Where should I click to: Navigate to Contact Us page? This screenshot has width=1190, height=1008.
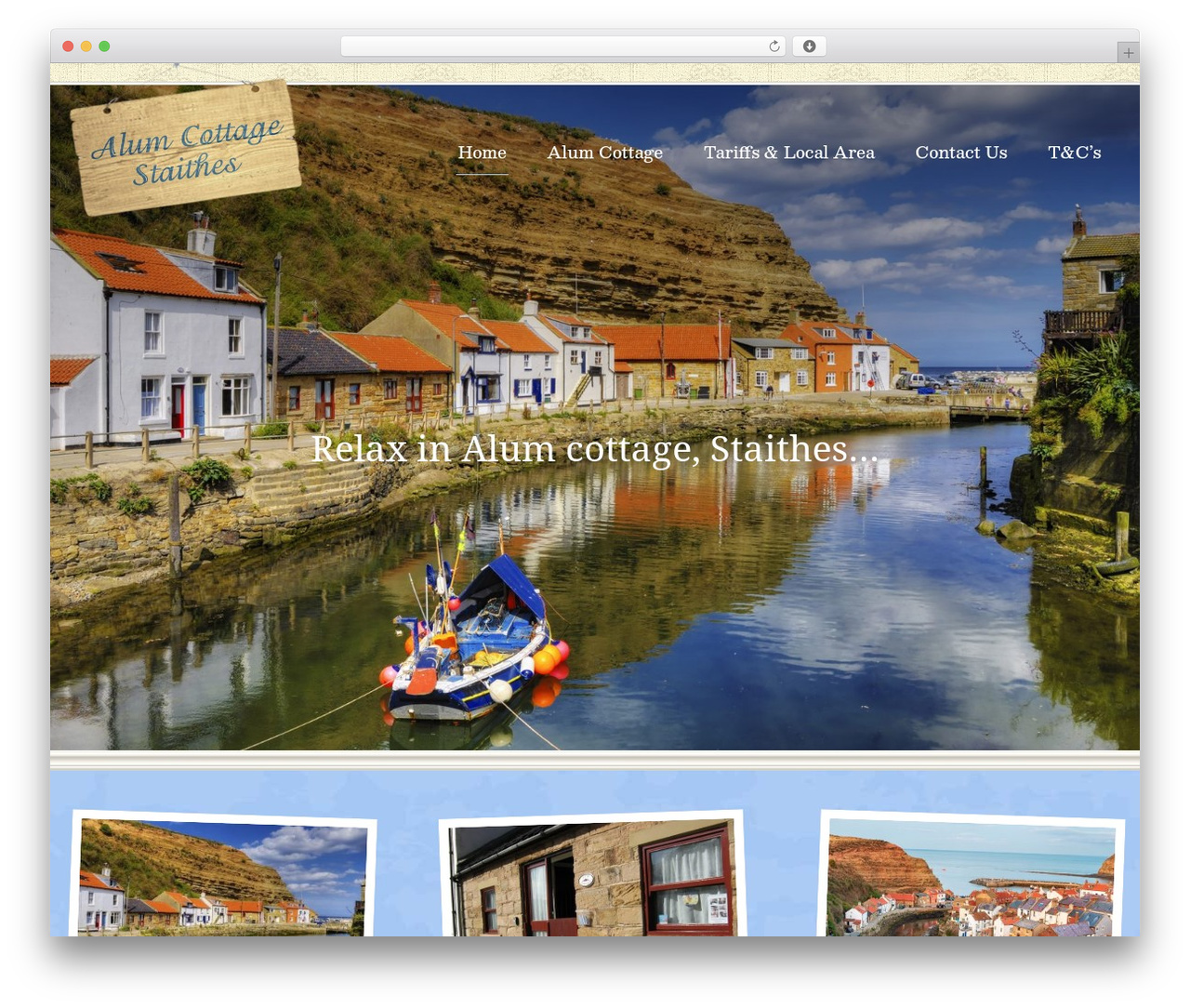[x=961, y=153]
